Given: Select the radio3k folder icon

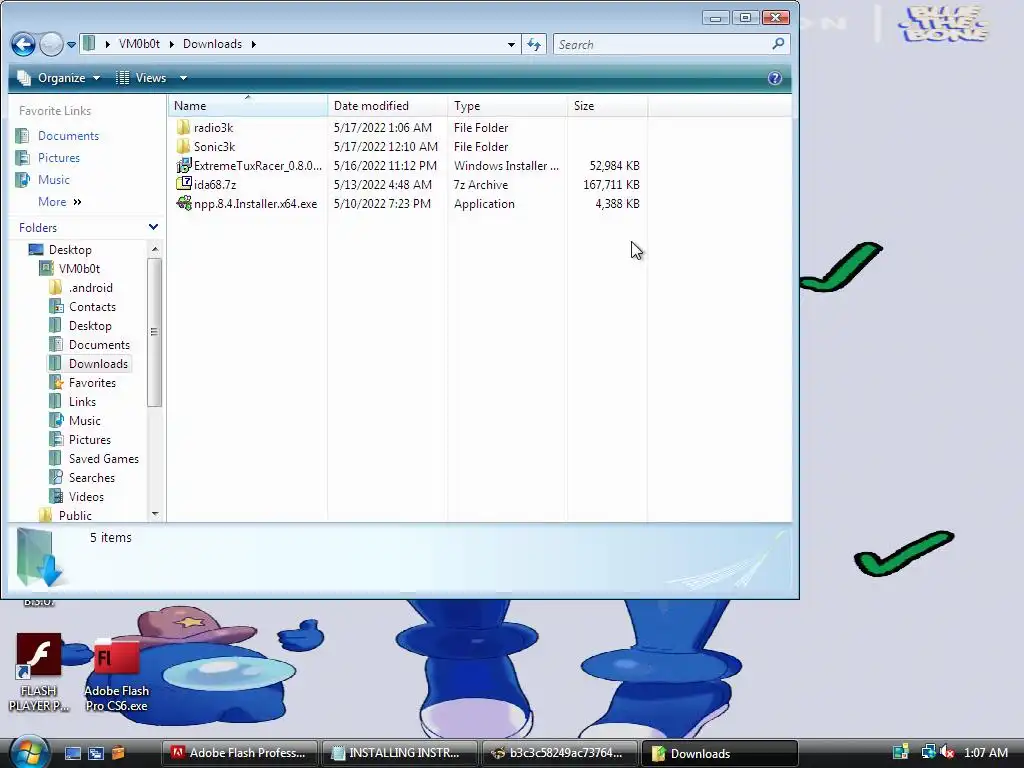Looking at the screenshot, I should coord(184,127).
